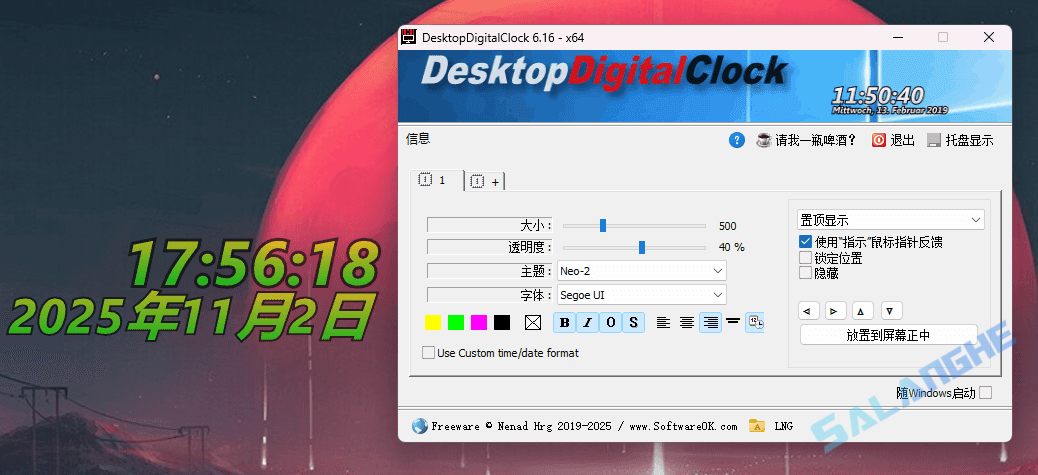This screenshot has height=475, width=1038.
Task: Align clock text to the right
Action: (x=710, y=322)
